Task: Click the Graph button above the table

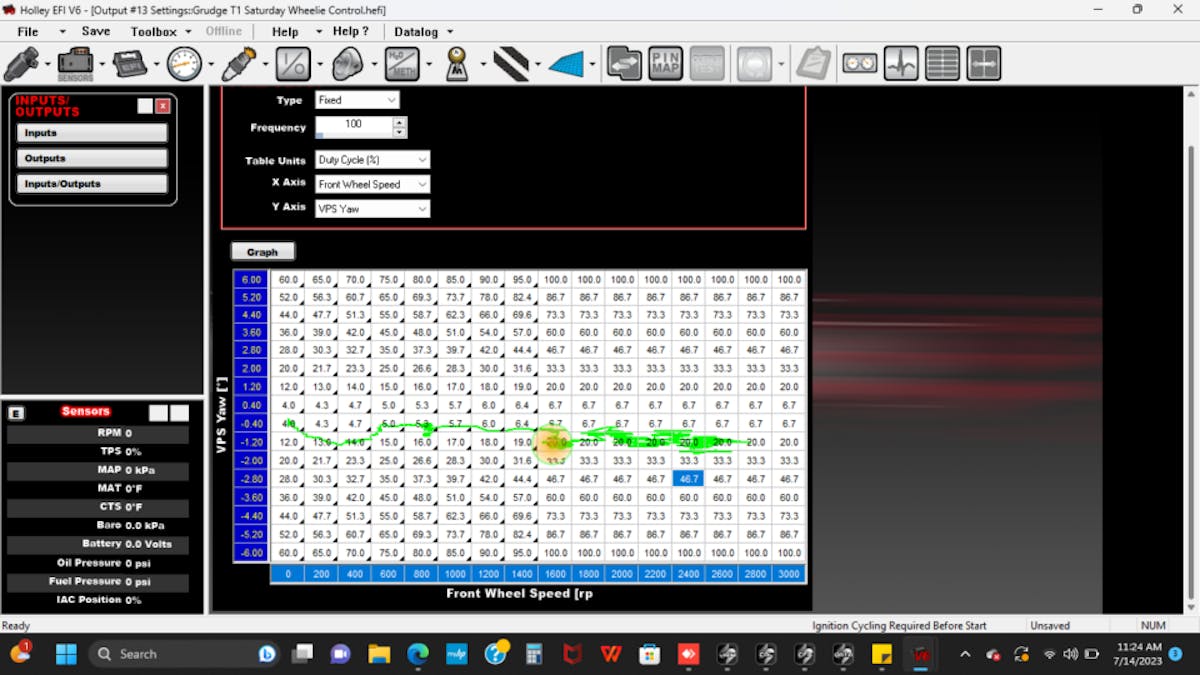Action: coord(262,250)
